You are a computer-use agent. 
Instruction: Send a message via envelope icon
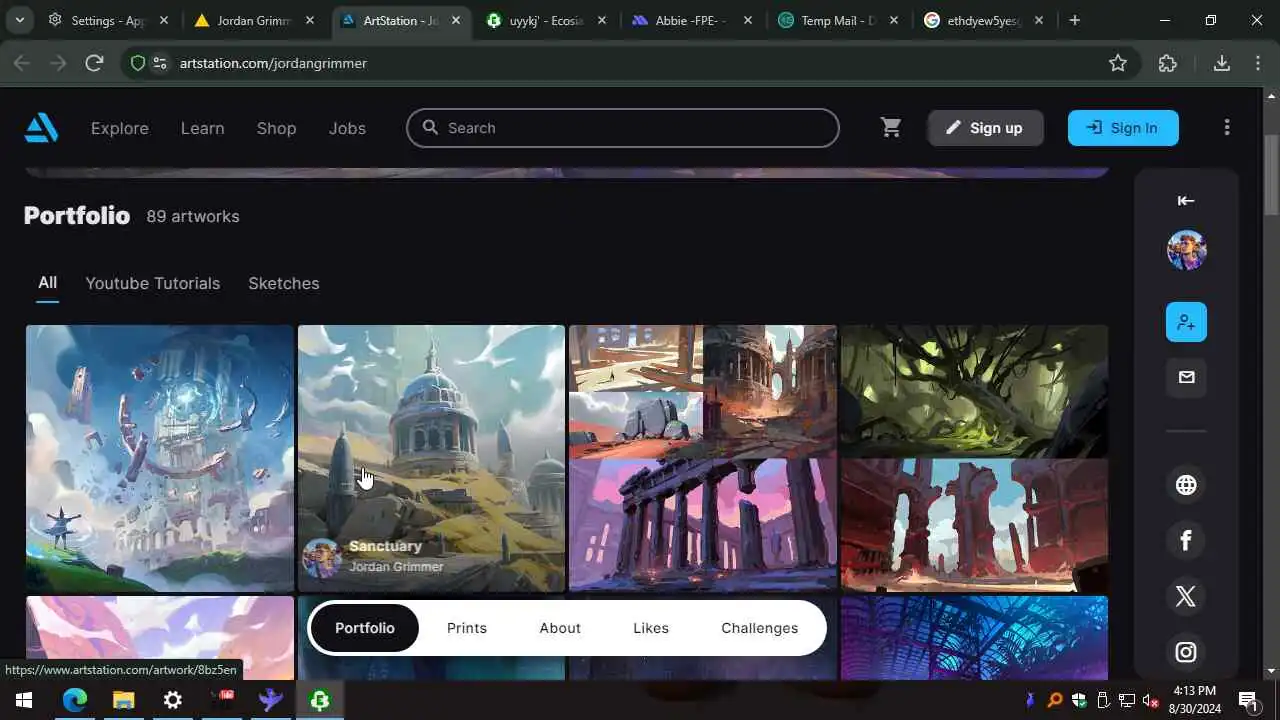(x=1186, y=377)
